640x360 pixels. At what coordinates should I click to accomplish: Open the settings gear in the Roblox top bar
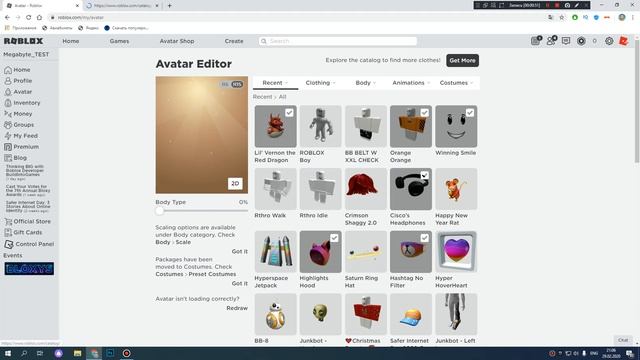click(x=609, y=41)
